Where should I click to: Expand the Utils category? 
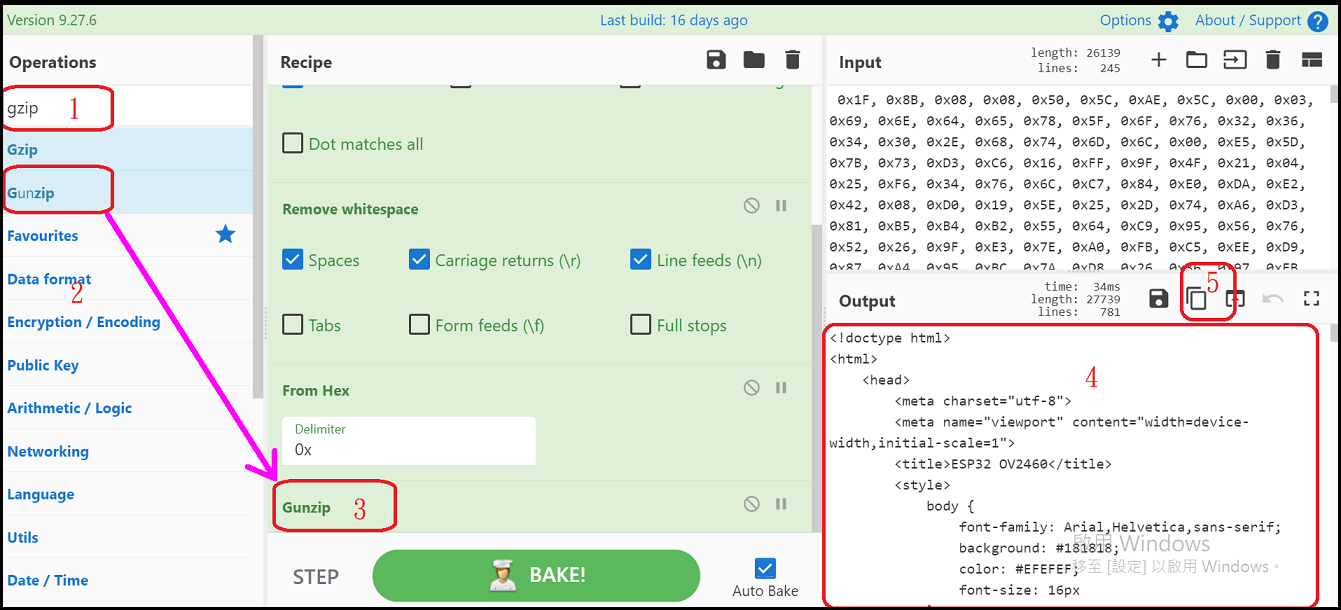click(128, 537)
